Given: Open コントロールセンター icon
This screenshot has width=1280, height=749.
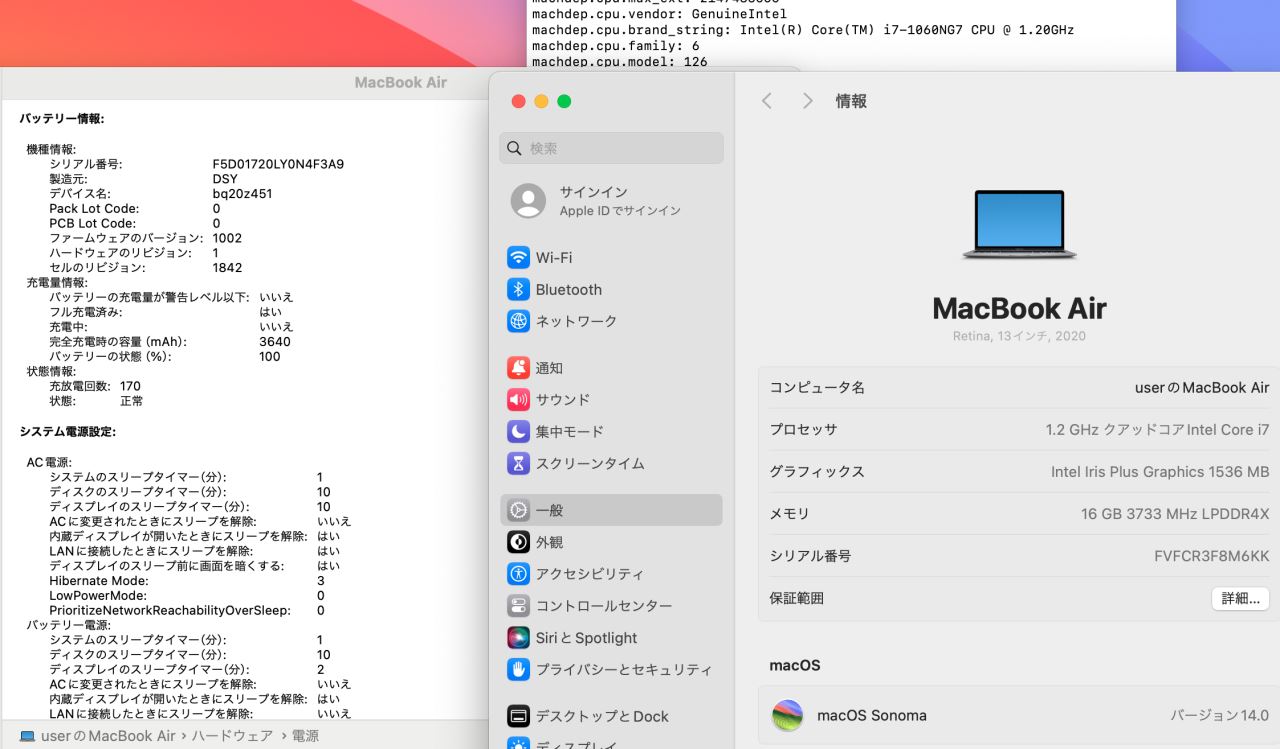Looking at the screenshot, I should [x=518, y=606].
